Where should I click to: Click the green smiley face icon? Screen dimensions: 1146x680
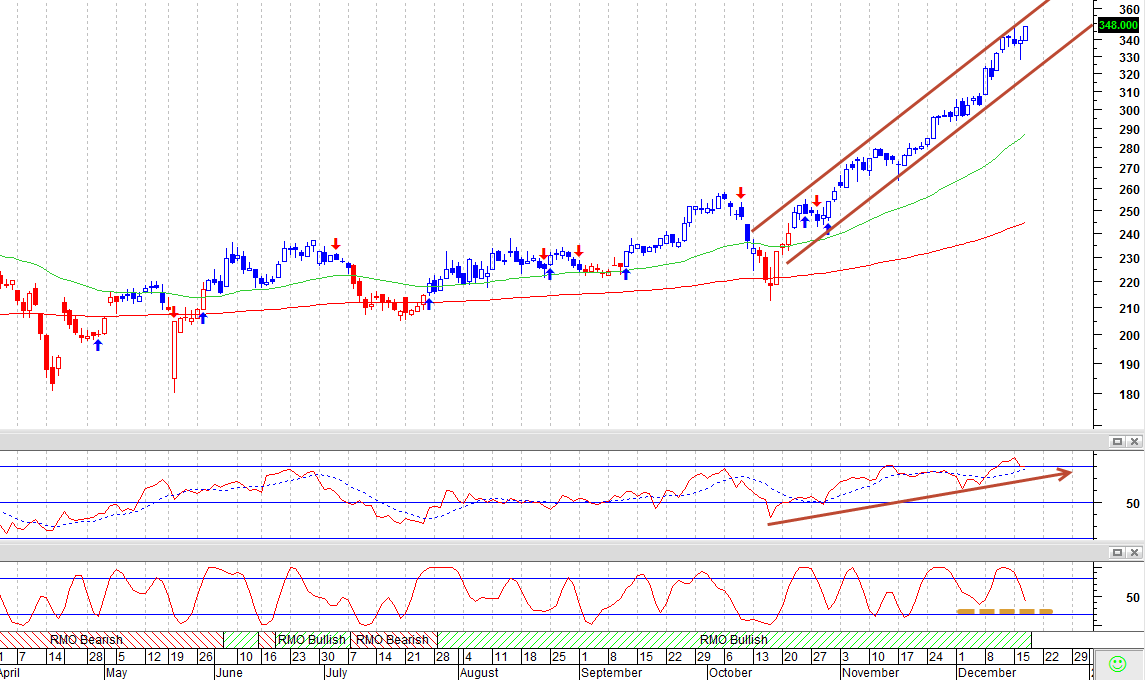(1117, 664)
